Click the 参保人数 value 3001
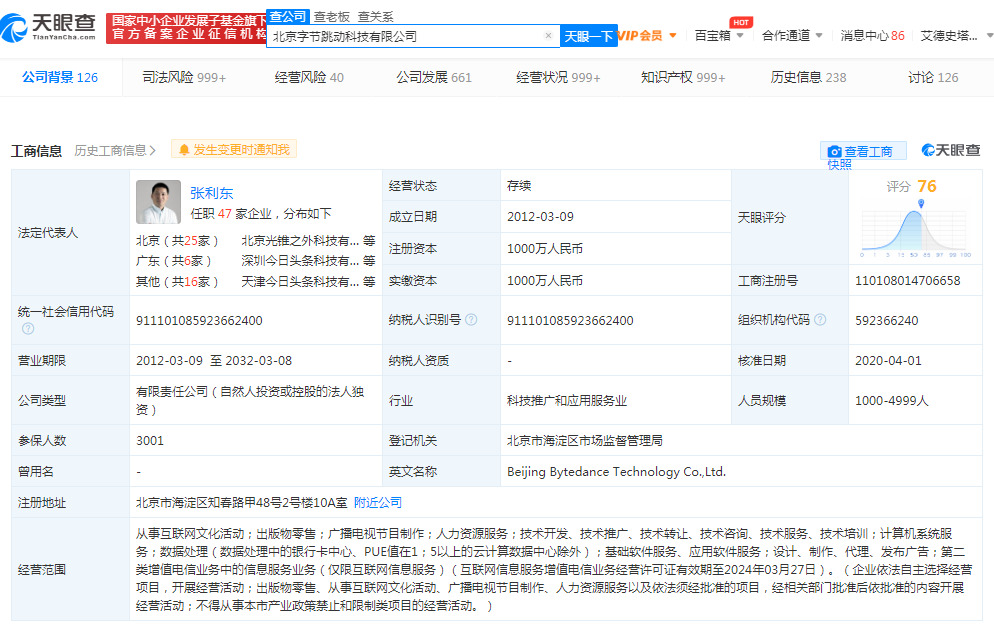This screenshot has height=632, width=994. [x=150, y=441]
